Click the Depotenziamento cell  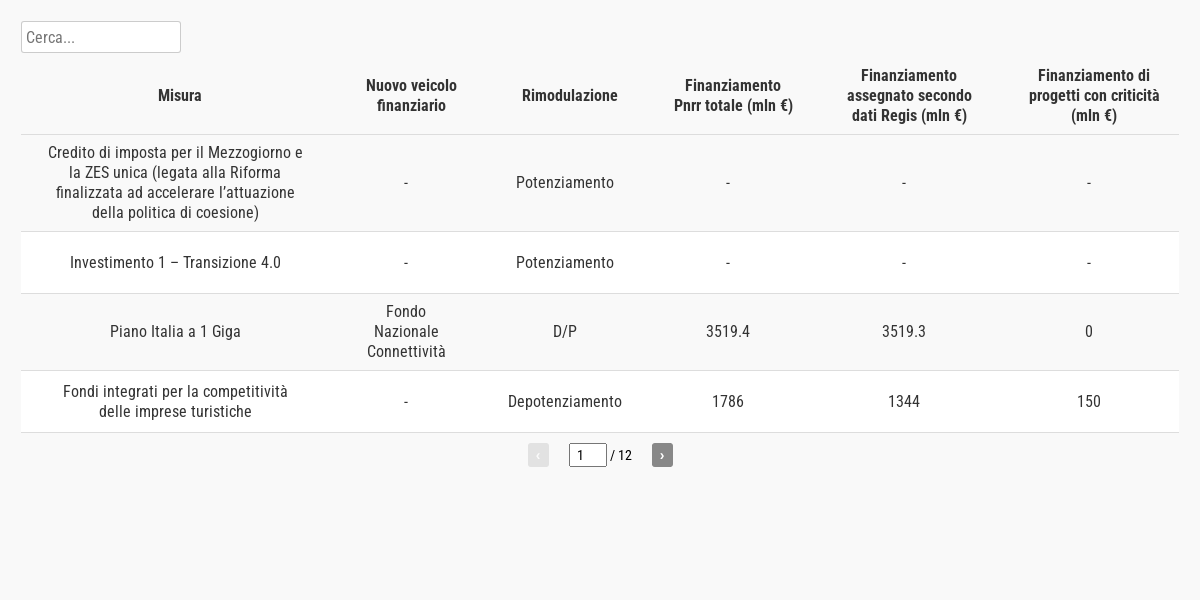coord(565,402)
